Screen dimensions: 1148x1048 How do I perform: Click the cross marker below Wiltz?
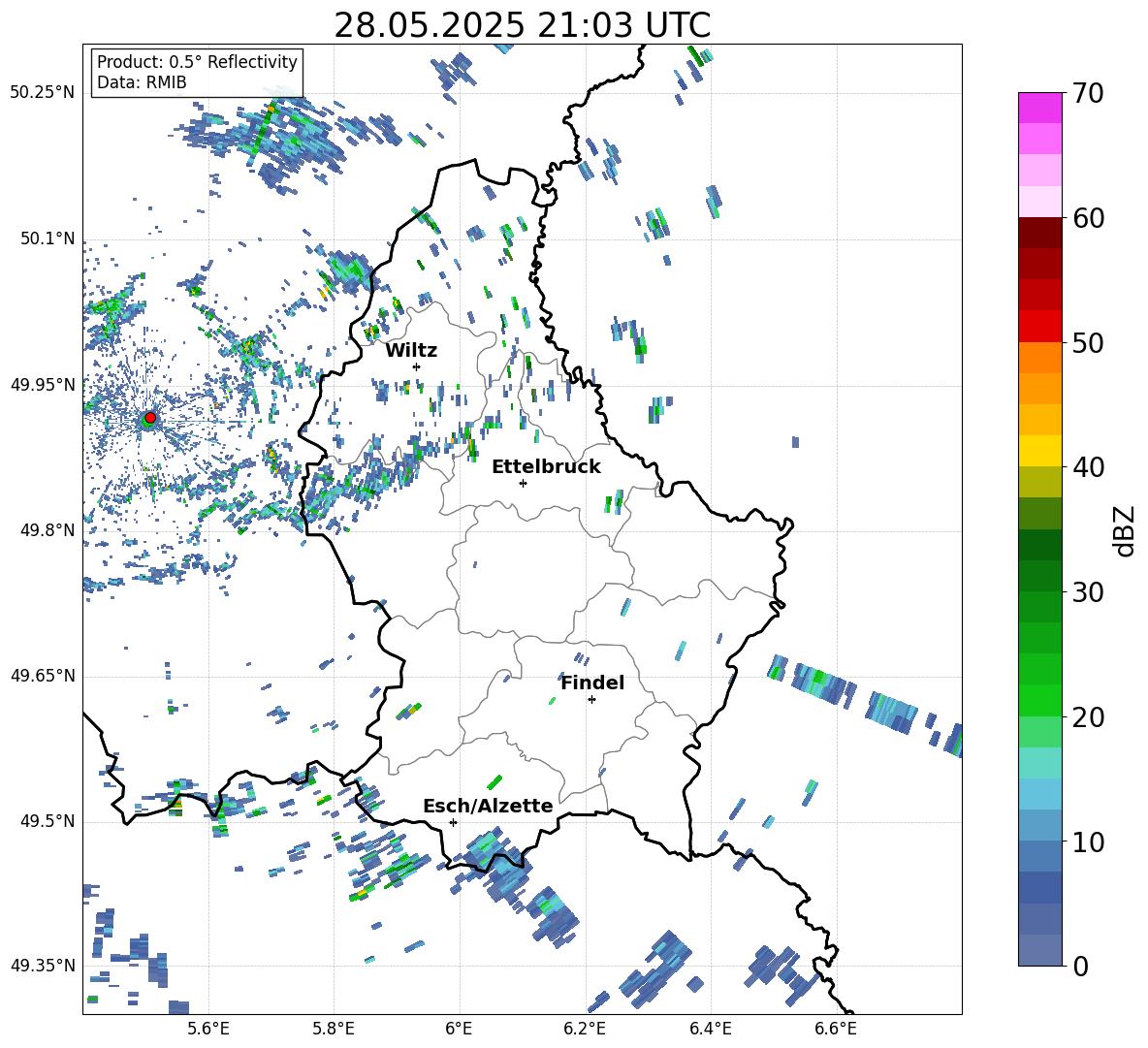417,366
